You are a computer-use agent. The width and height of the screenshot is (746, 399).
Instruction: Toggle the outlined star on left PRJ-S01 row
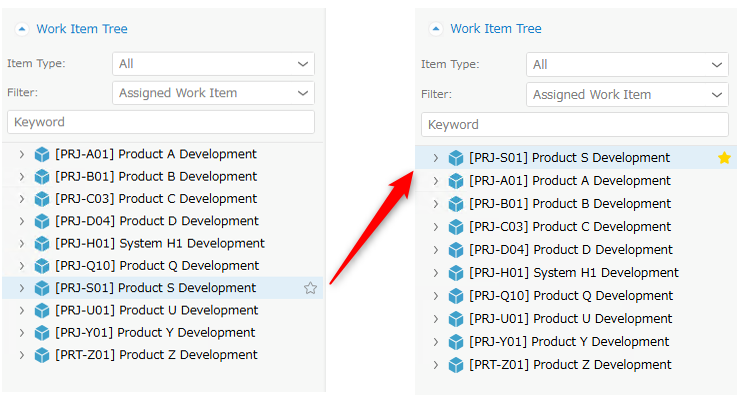pyautogui.click(x=310, y=288)
